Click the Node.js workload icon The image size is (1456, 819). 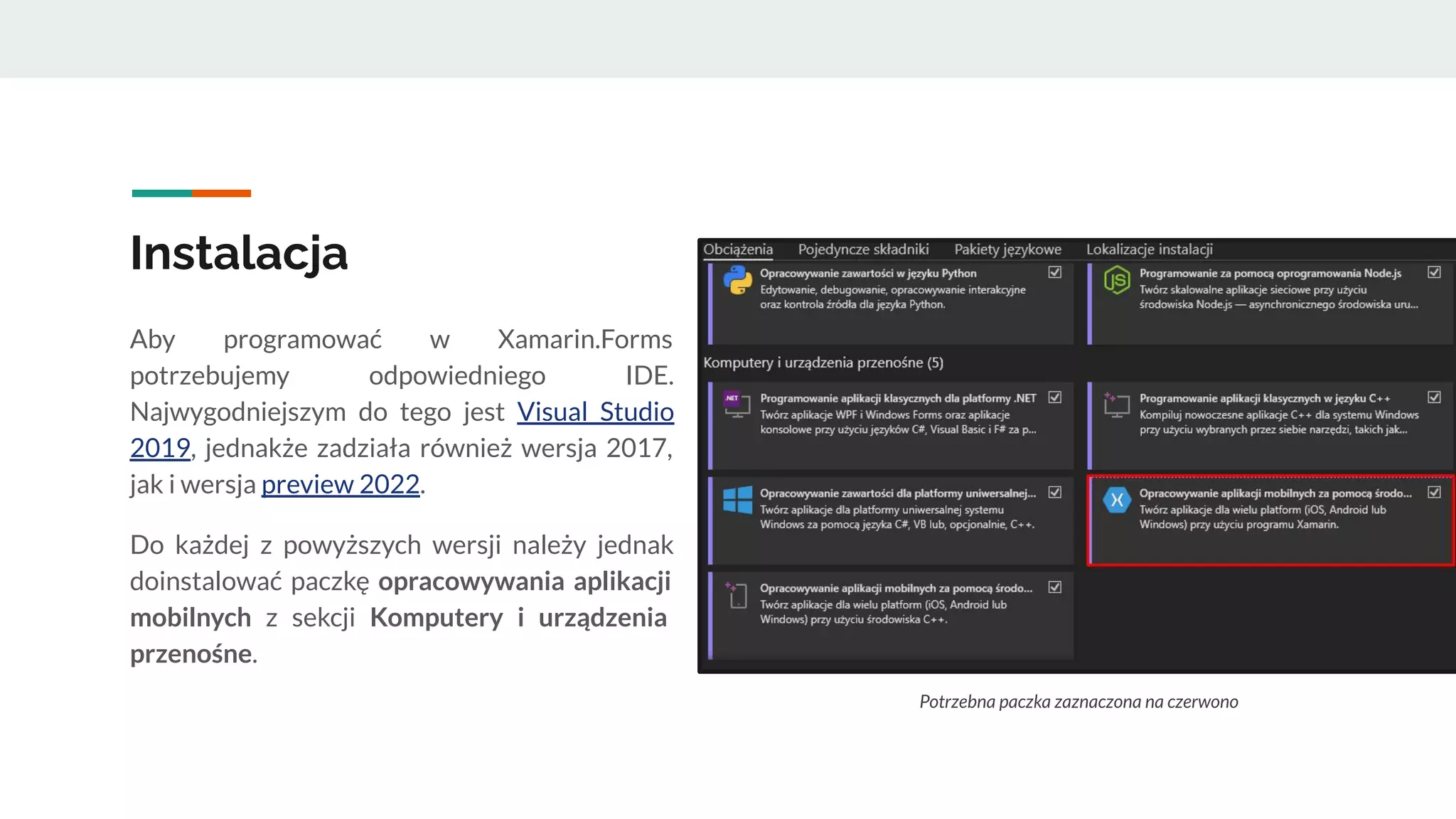(1117, 280)
